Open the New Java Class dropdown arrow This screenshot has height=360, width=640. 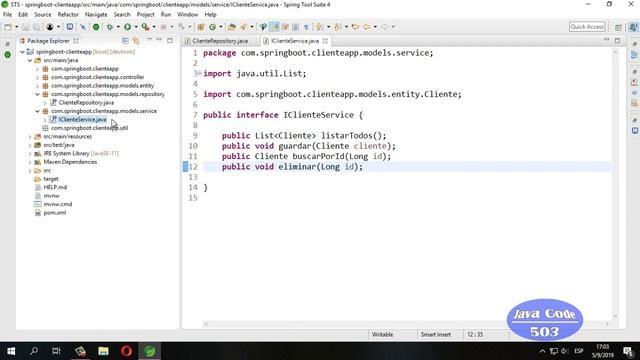[221, 27]
